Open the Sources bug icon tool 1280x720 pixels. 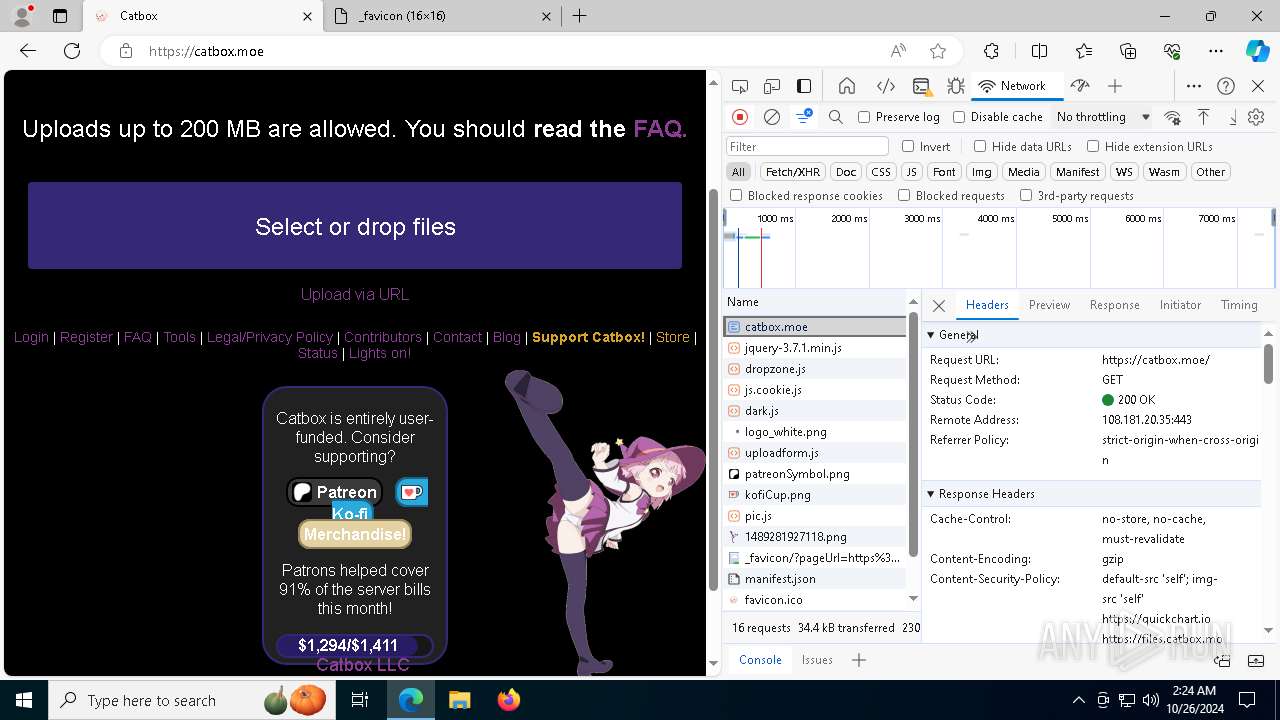pyautogui.click(x=956, y=86)
